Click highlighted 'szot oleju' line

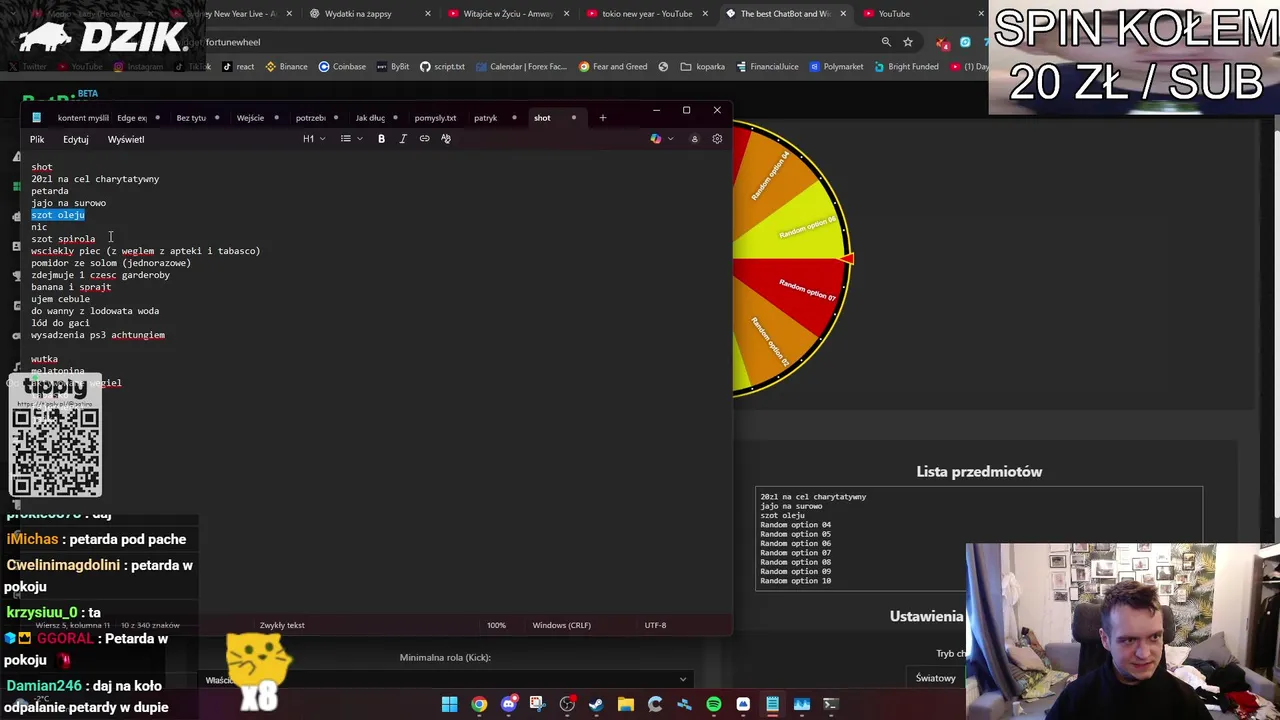58,215
